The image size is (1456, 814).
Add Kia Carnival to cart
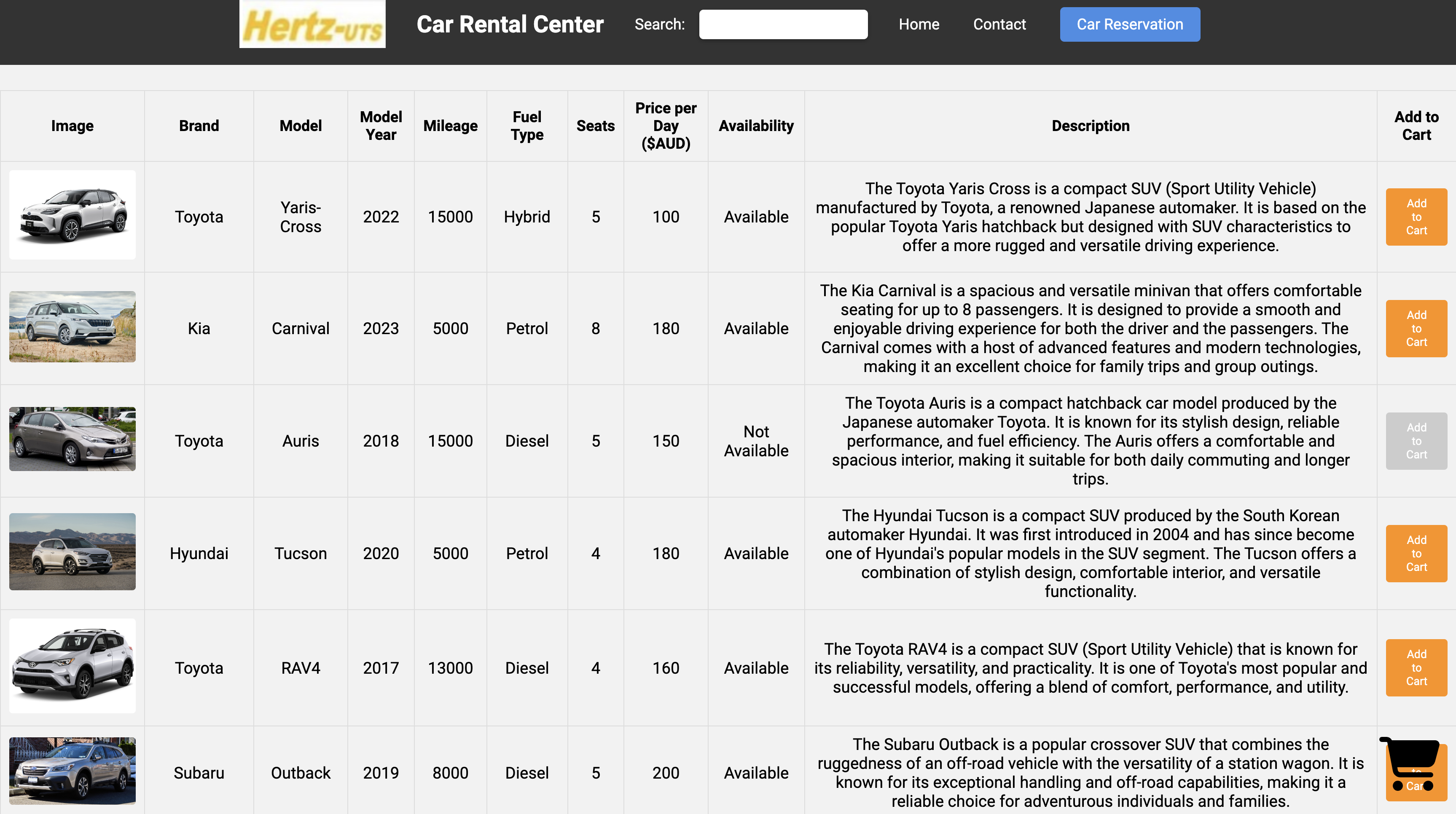[x=1416, y=329]
